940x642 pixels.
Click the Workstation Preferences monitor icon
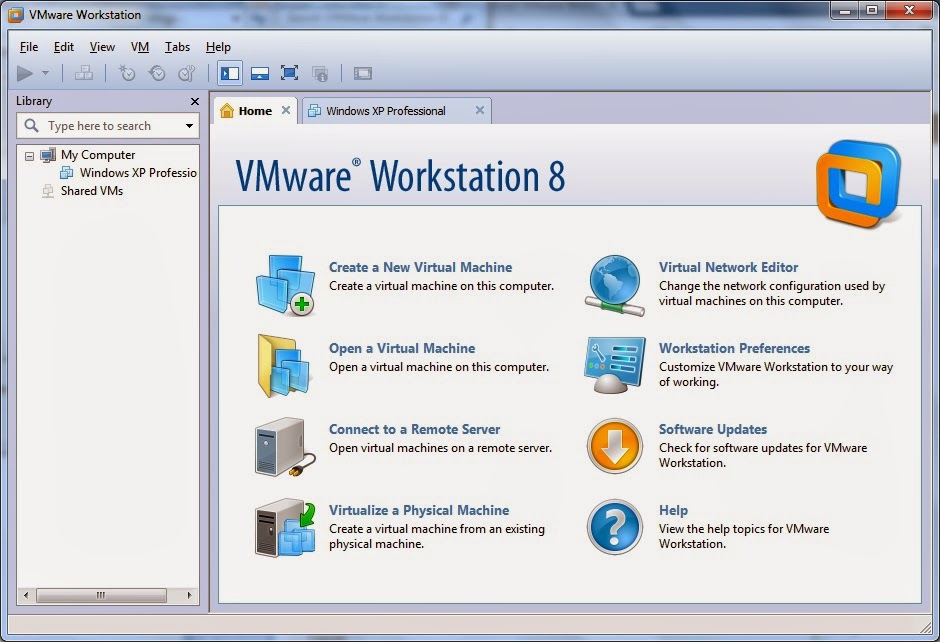(615, 365)
